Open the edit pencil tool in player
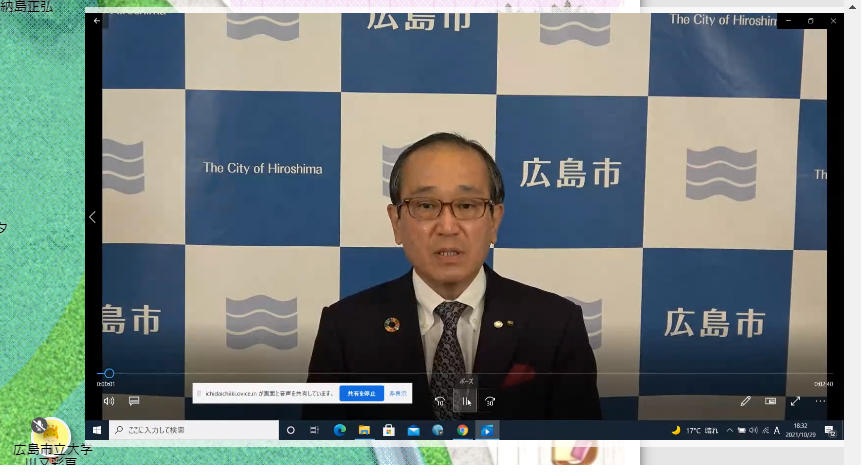Screen dimensions: 862x476 745,401
